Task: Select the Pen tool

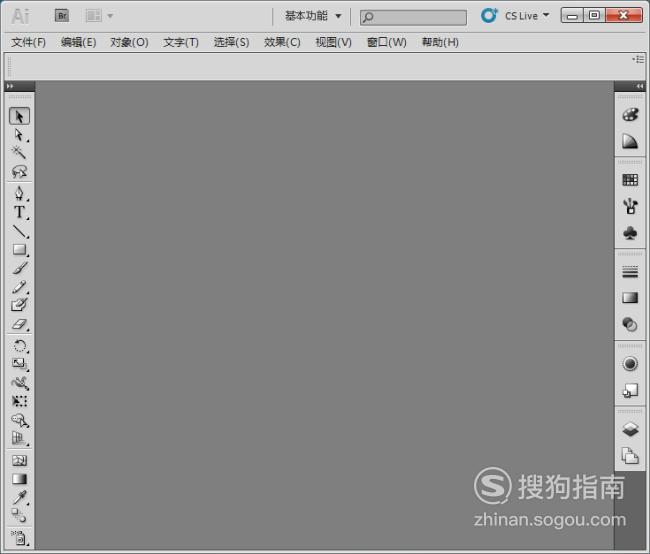Action: coord(19,193)
